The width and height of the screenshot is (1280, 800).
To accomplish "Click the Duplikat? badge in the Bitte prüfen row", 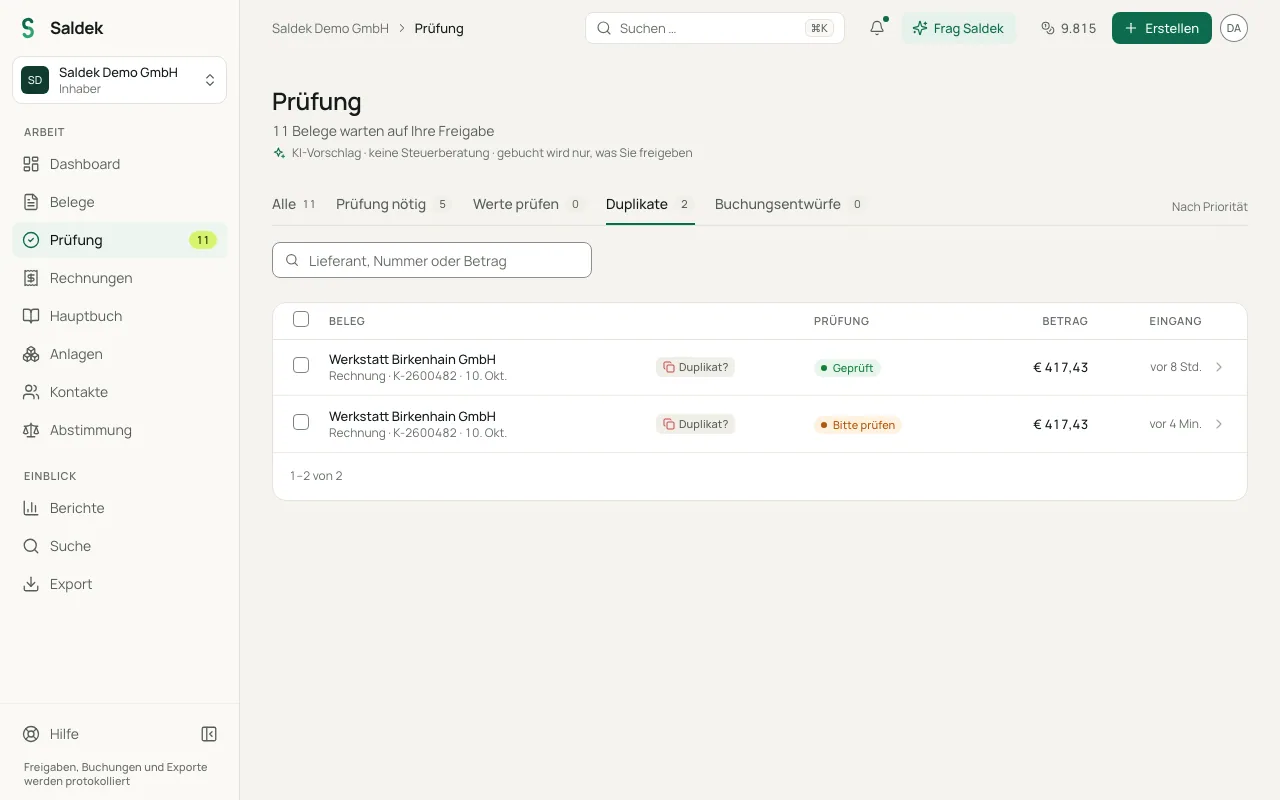I will (x=695, y=424).
